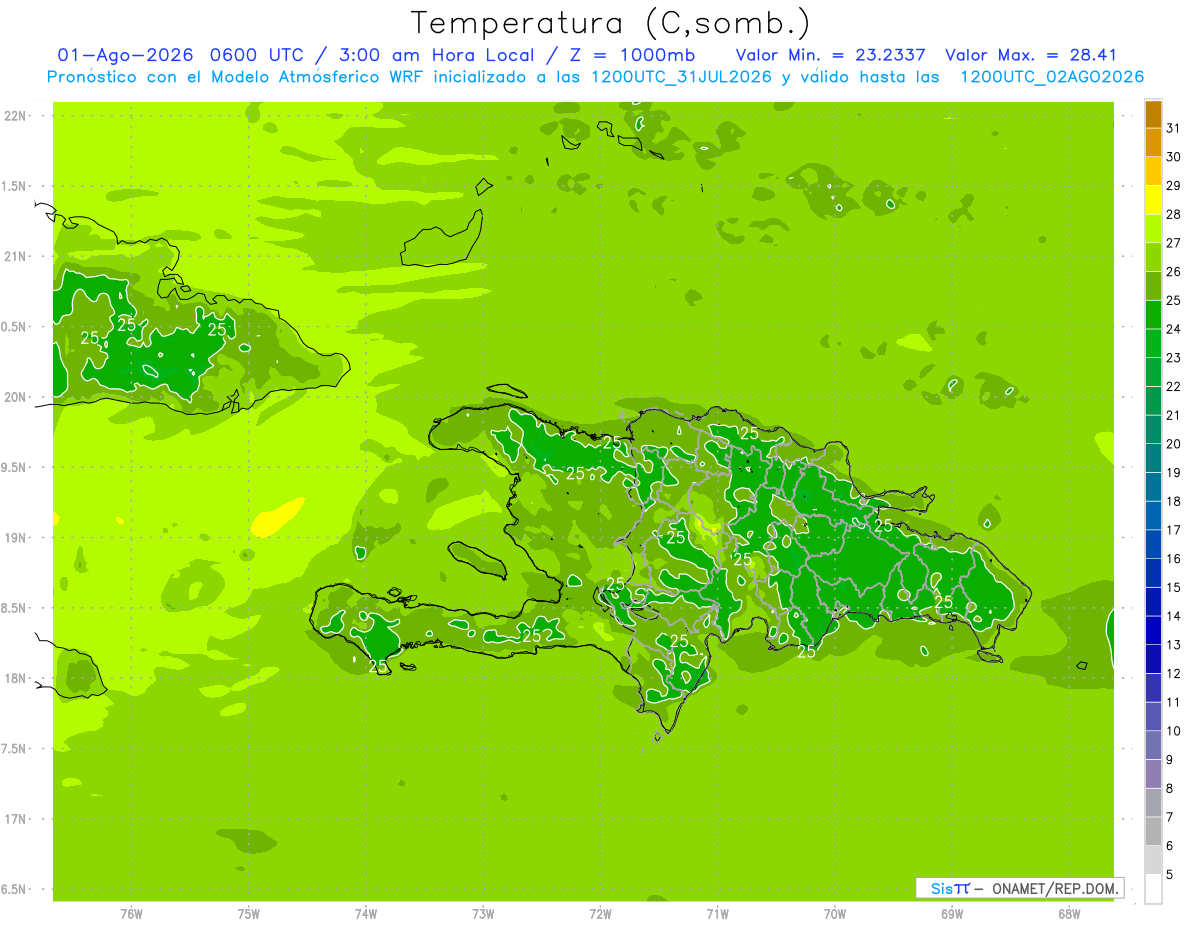Click the legend scale value 5
Screen dimensions: 1200x927
(1170, 875)
